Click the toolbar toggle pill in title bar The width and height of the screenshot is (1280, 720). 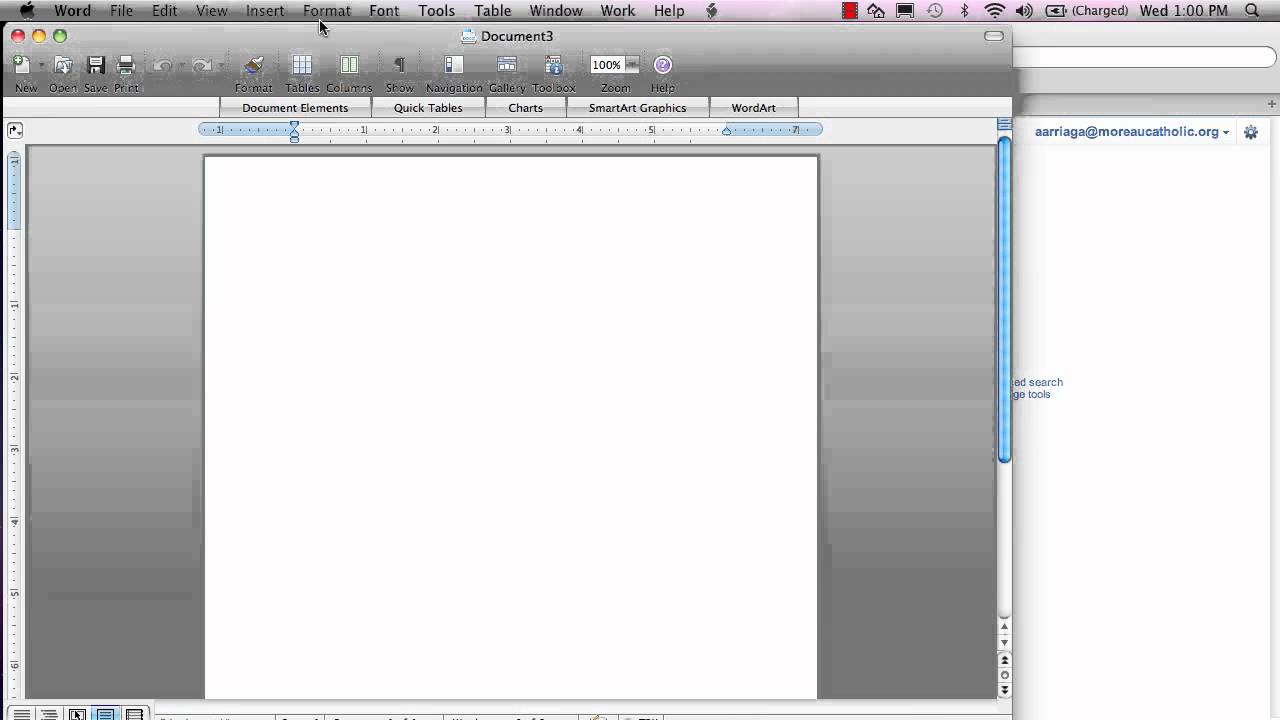pyautogui.click(x=994, y=36)
